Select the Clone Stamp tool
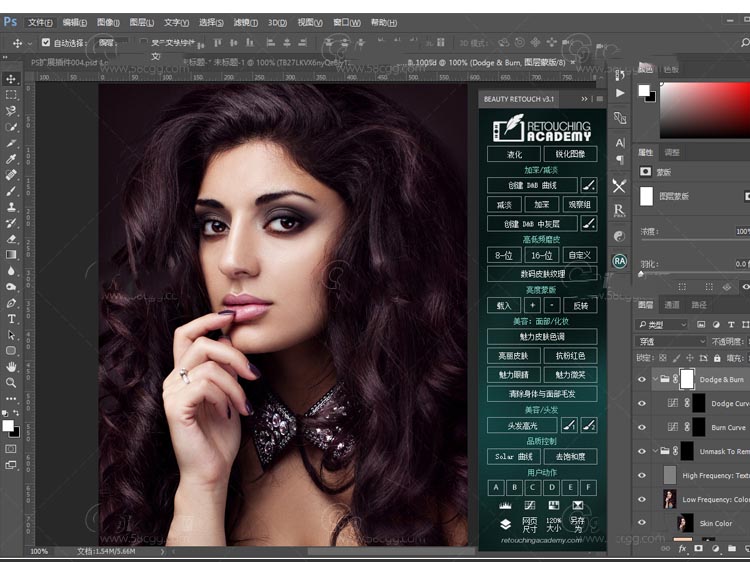 (11, 207)
